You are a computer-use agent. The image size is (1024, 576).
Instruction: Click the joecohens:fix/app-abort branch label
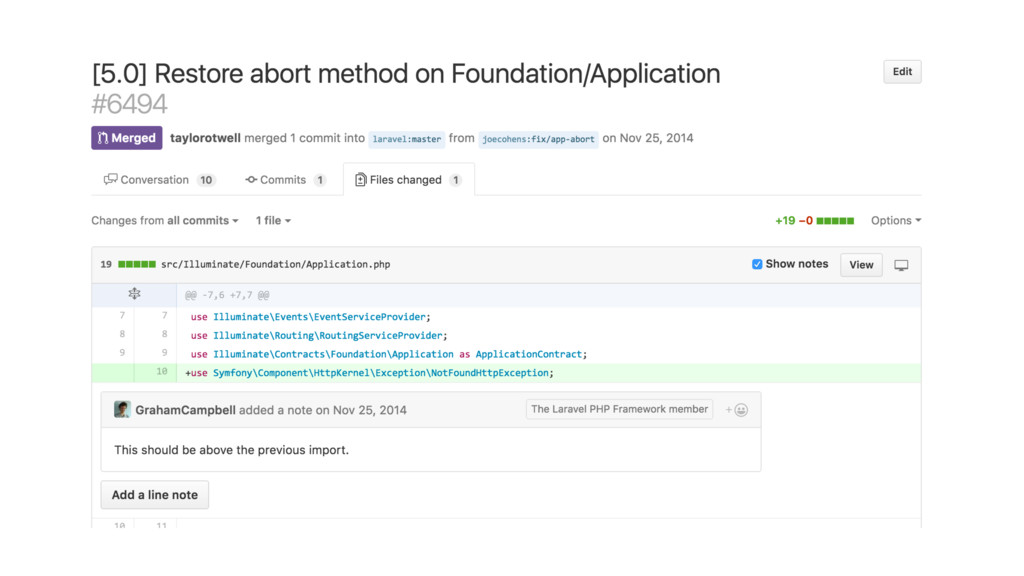[x=538, y=139]
